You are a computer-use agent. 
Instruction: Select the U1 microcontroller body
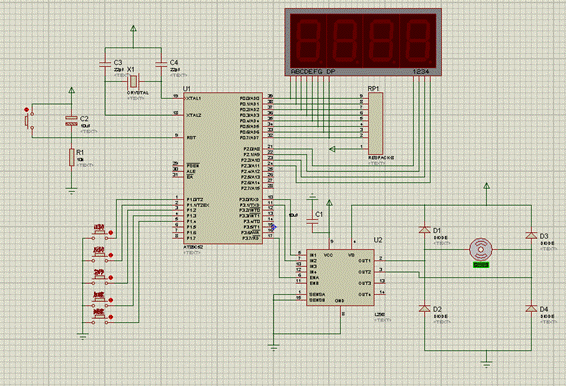[x=223, y=168]
